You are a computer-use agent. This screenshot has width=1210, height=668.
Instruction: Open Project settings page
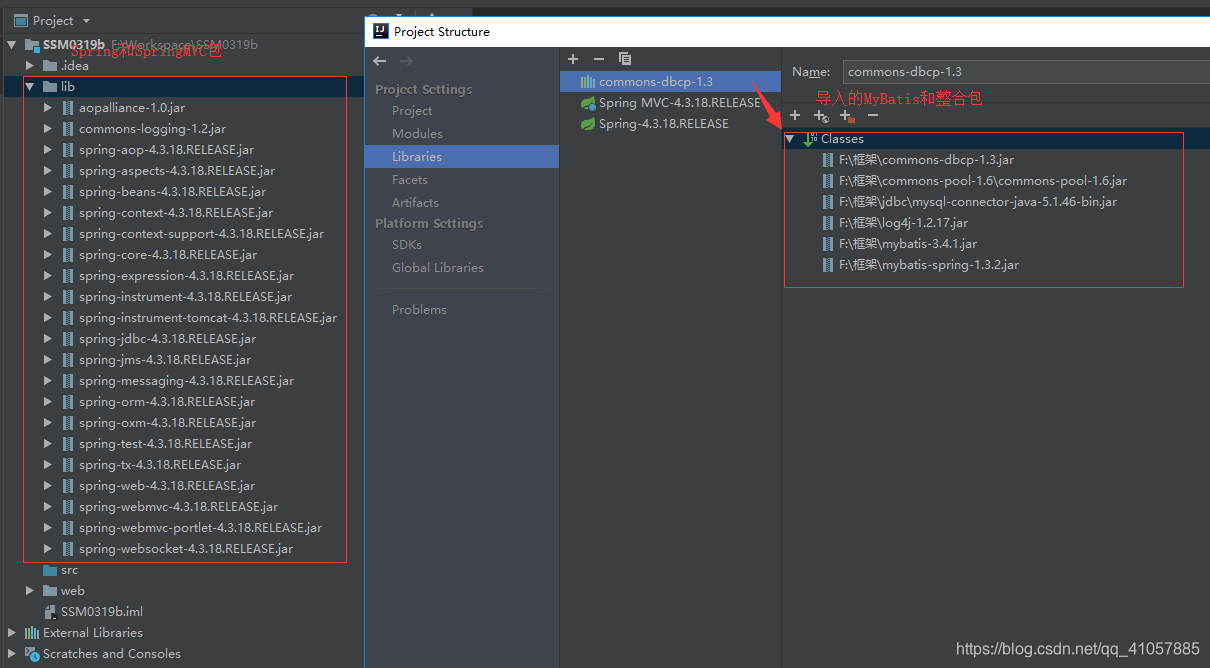pyautogui.click(x=412, y=111)
